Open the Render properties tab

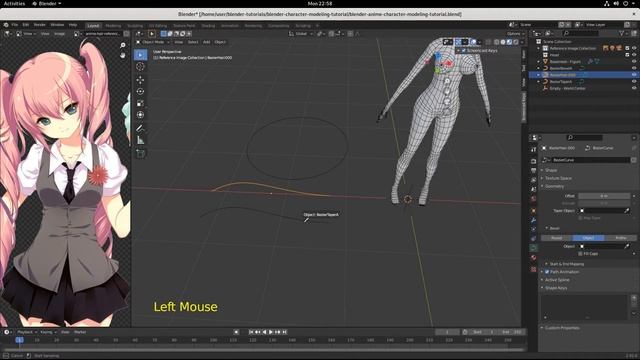(533, 161)
